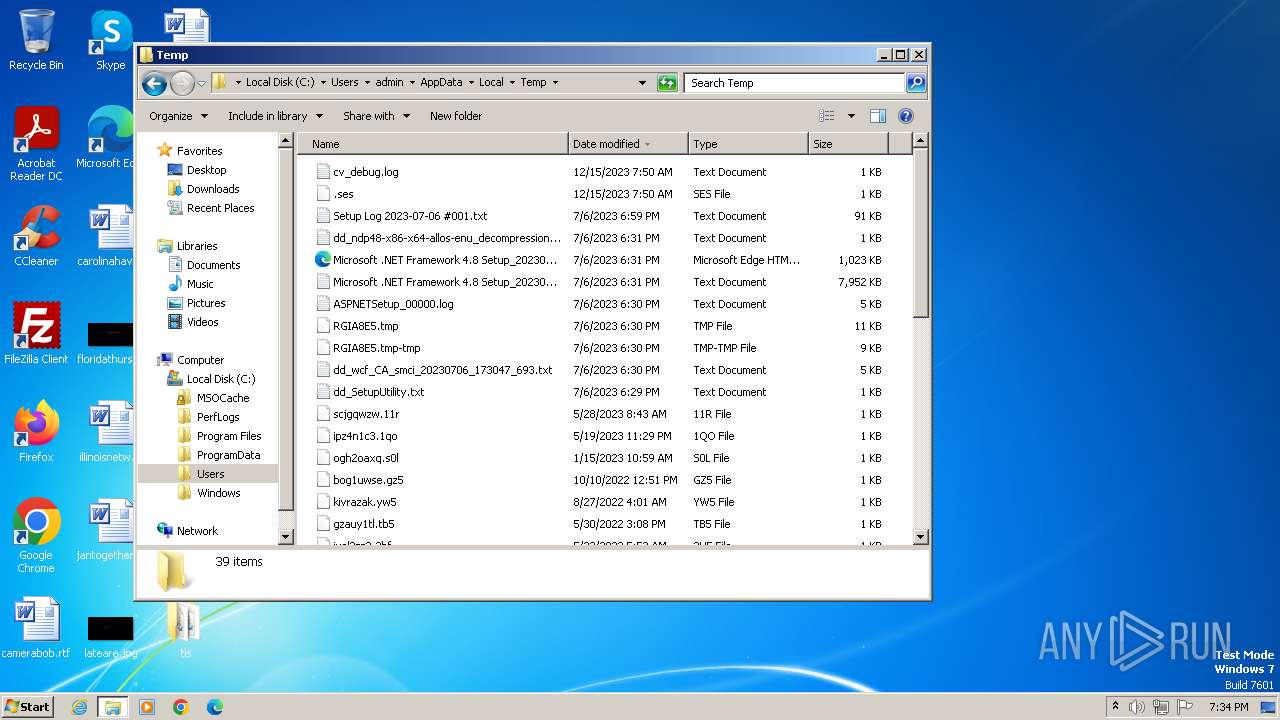Open view options dropdown arrow
This screenshot has width=1280, height=720.
coord(851,116)
